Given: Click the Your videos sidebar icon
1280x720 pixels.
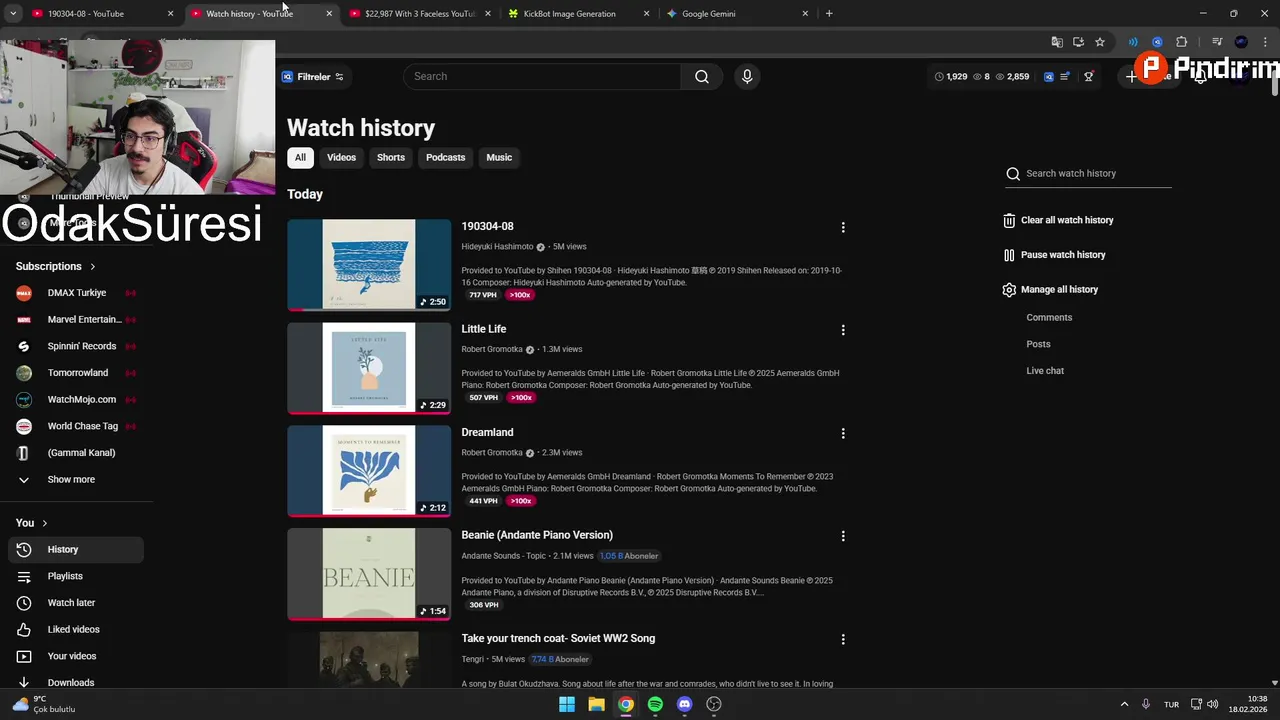Looking at the screenshot, I should (x=24, y=657).
